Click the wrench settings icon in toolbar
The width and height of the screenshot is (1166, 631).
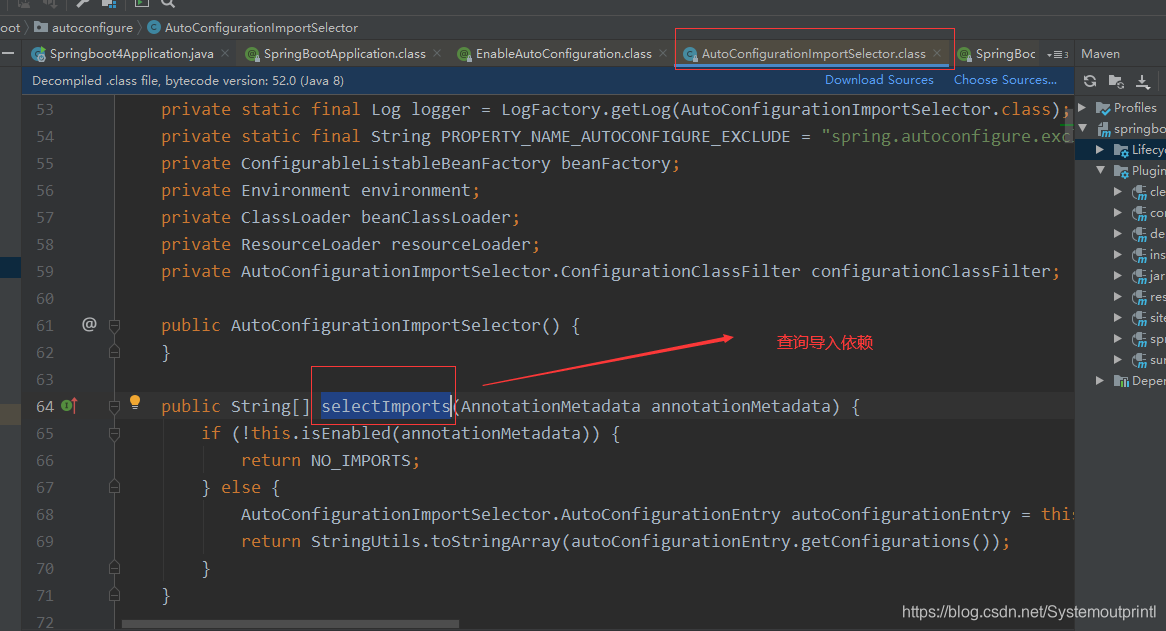(x=83, y=4)
